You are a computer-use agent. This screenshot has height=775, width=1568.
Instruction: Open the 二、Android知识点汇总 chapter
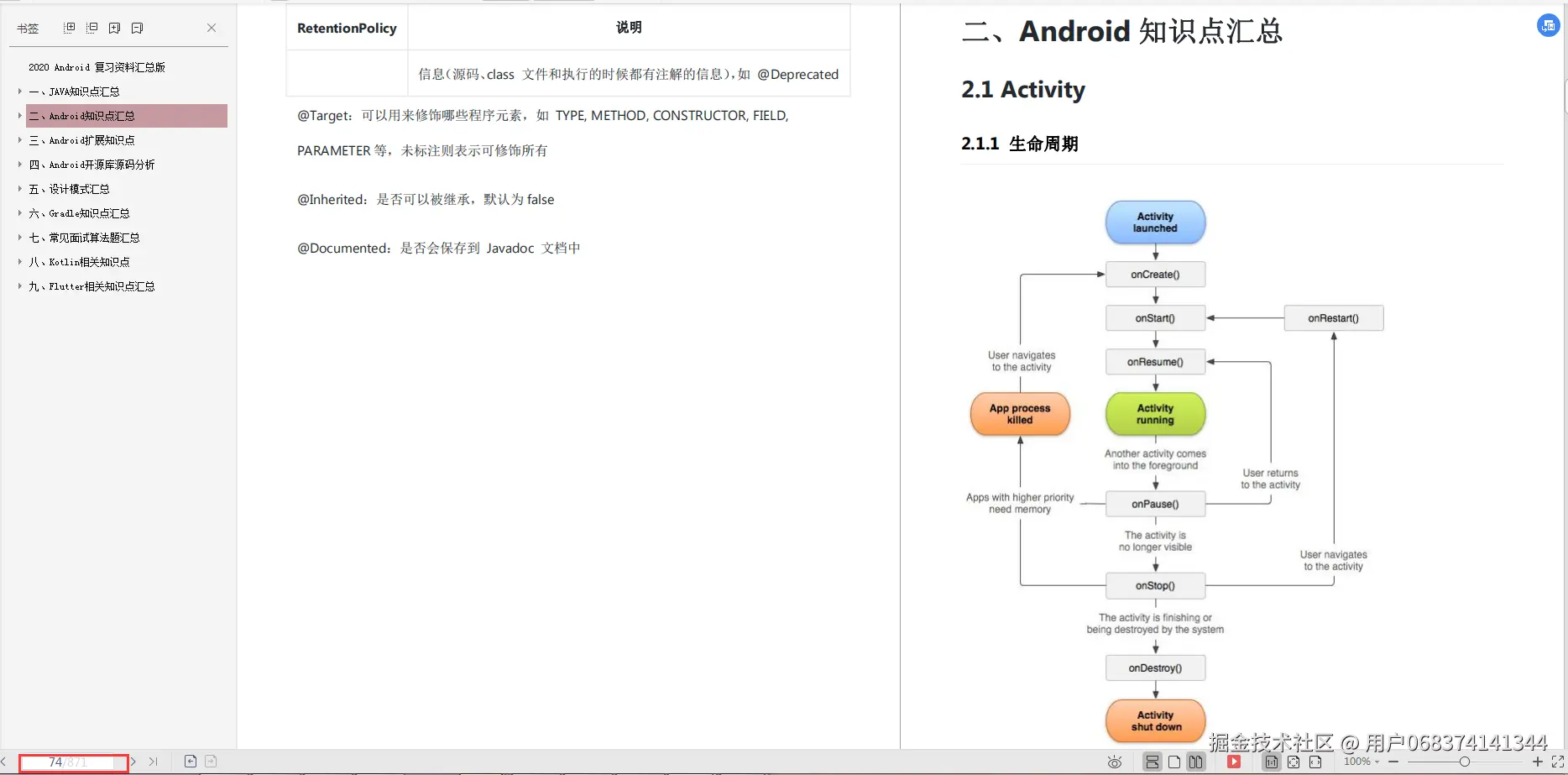81,116
